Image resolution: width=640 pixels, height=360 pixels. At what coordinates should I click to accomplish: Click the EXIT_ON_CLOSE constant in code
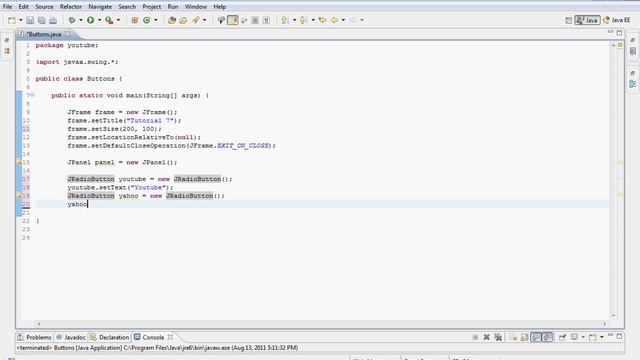click(x=243, y=146)
